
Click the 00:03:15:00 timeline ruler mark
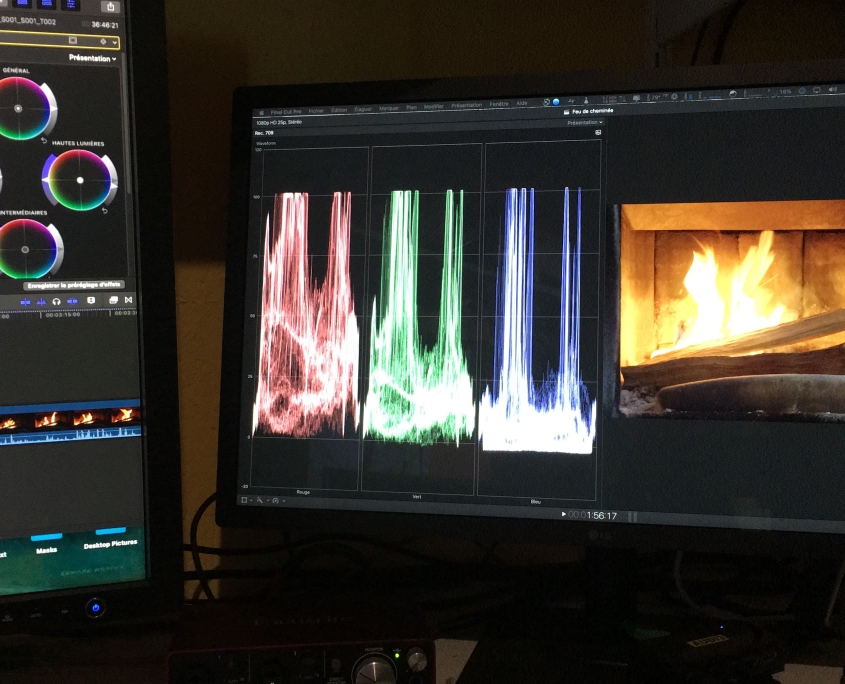pos(63,314)
